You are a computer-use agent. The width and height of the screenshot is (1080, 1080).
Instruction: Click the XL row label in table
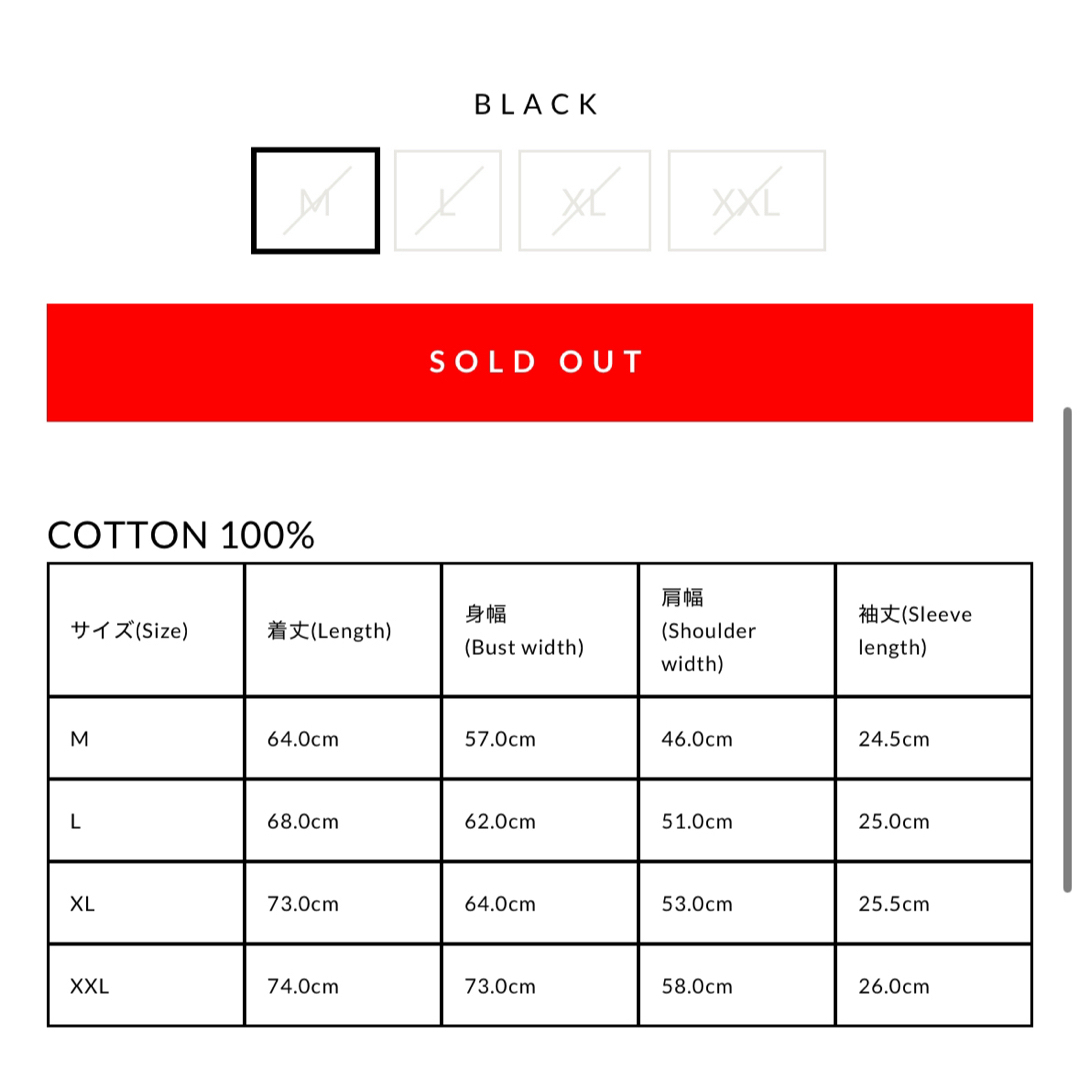click(x=146, y=903)
